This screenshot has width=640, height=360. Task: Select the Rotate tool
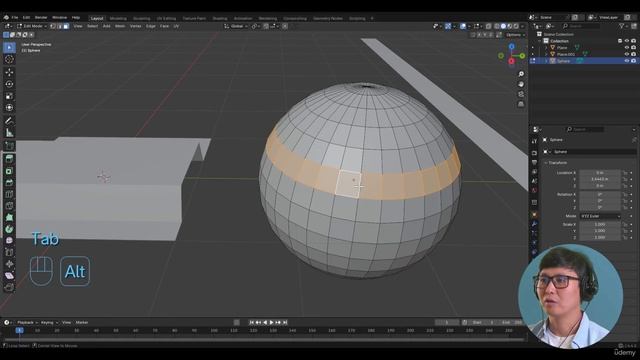pyautogui.click(x=9, y=84)
